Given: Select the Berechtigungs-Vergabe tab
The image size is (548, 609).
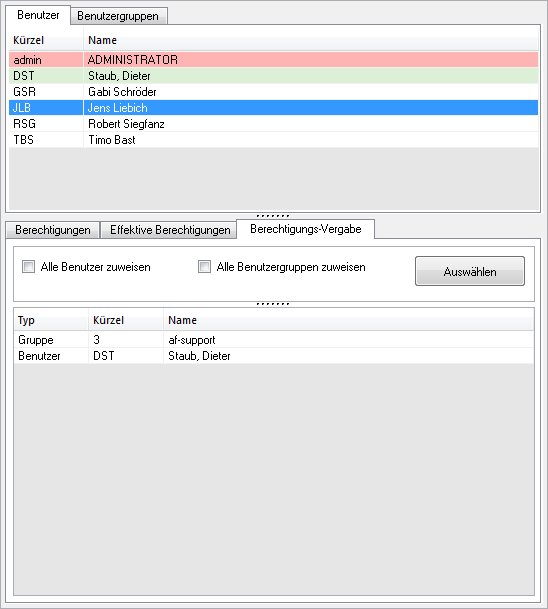Looking at the screenshot, I should (x=306, y=229).
